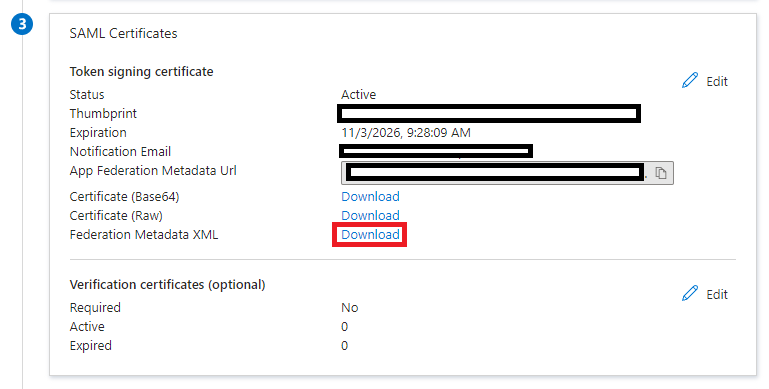Click the Token signing certificate heading

(141, 72)
